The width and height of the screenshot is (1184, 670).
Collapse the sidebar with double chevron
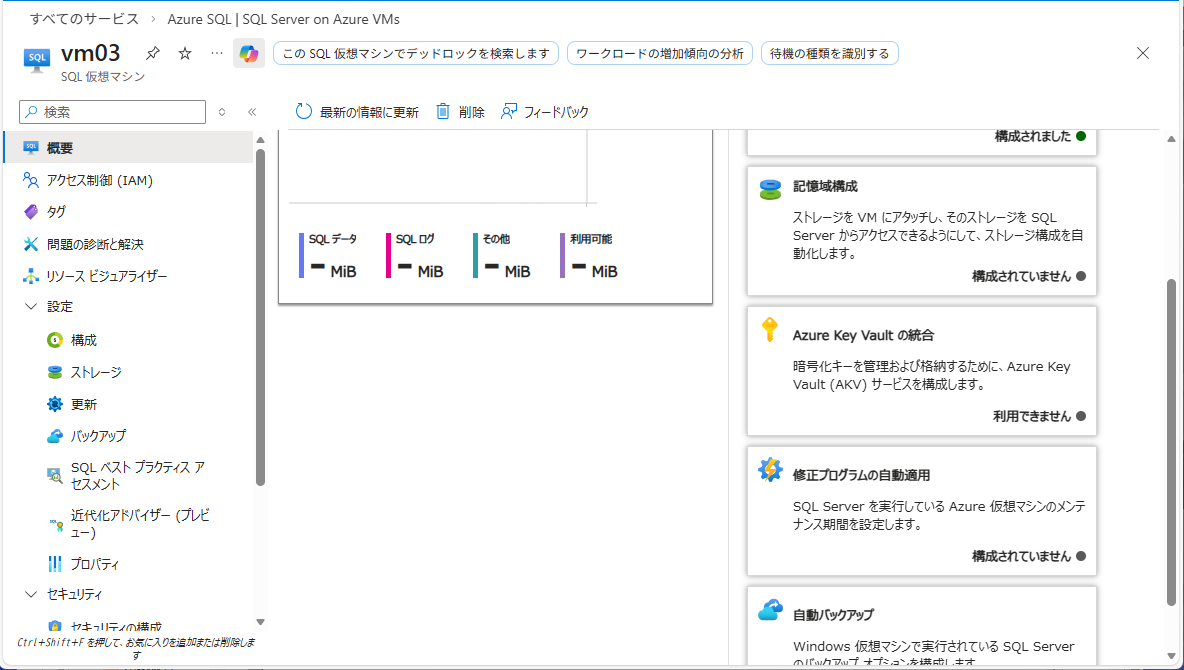252,112
